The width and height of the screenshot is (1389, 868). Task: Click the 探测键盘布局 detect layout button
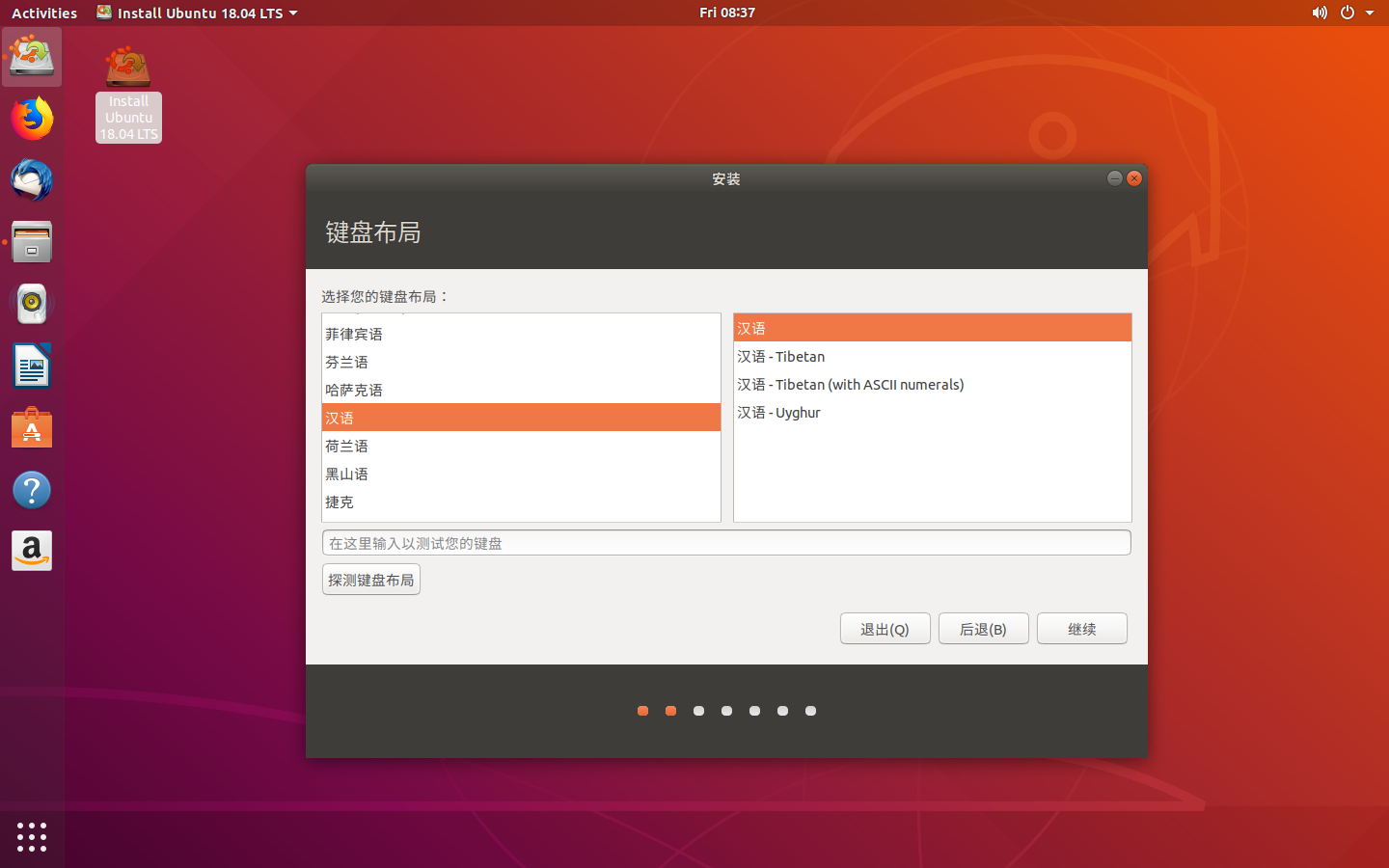(x=371, y=580)
